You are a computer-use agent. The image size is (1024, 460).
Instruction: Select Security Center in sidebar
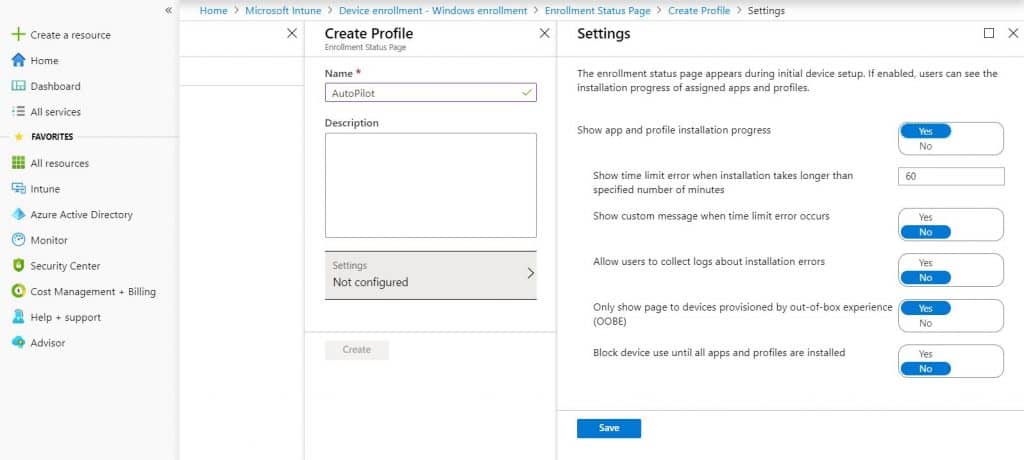pos(65,266)
